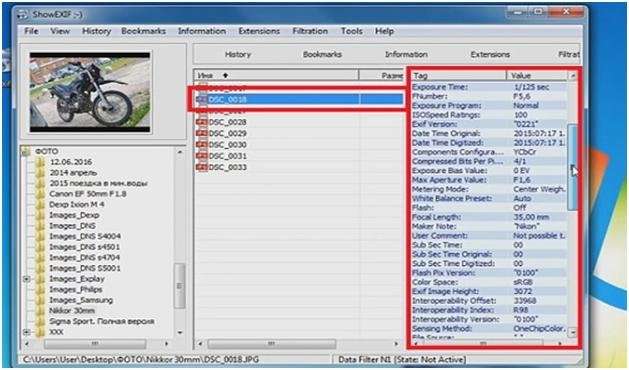Select the 12.06.2016 folder icon
Image resolution: width=629 pixels, height=370 pixels.
pyautogui.click(x=40, y=162)
